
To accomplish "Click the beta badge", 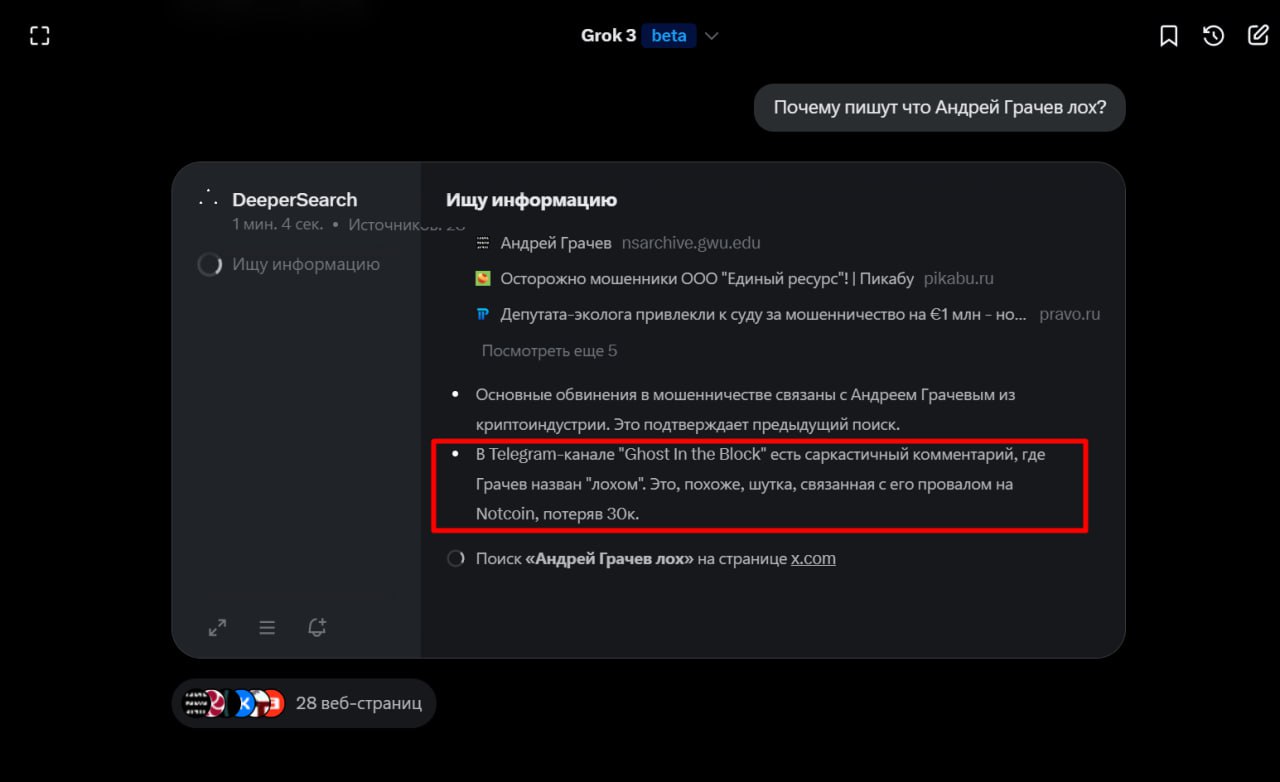I will [x=669, y=36].
